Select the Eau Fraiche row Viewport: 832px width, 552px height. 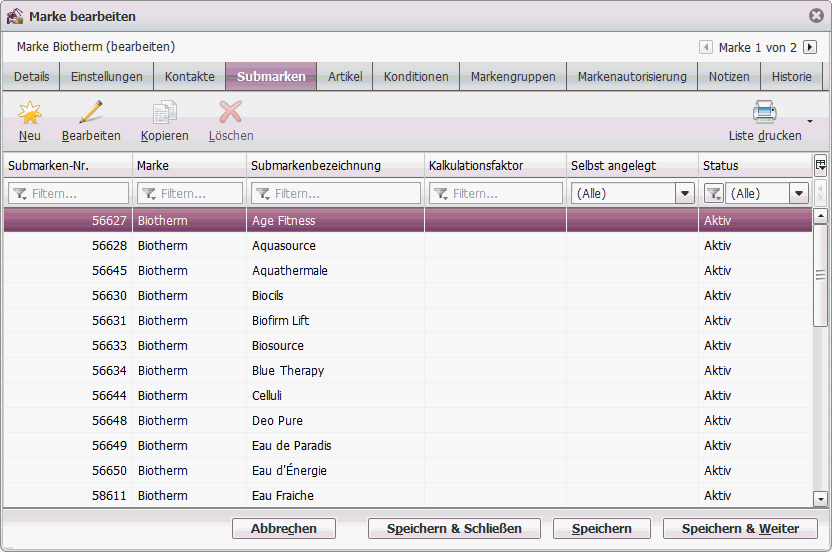click(408, 495)
